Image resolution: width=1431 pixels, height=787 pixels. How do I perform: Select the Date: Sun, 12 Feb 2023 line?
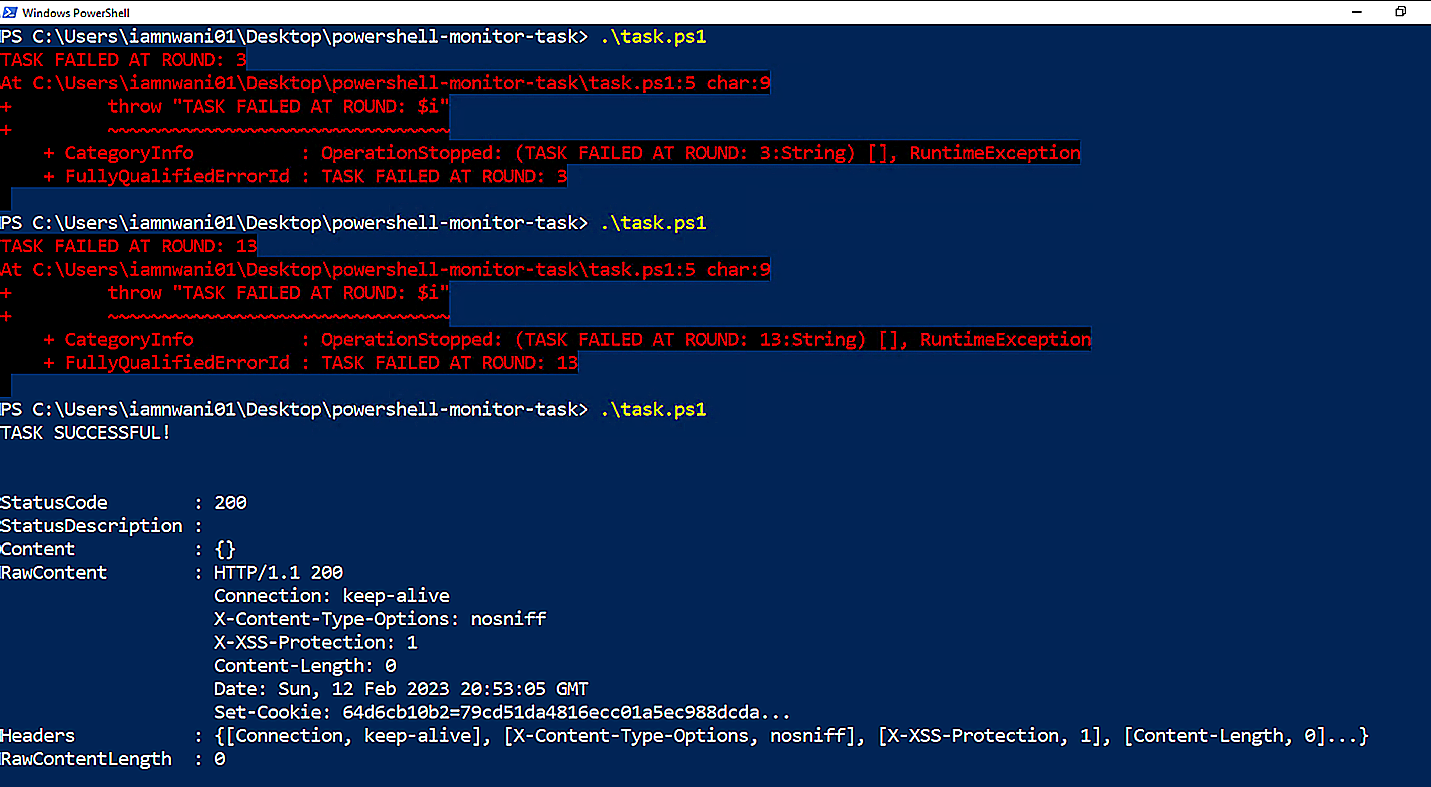pyautogui.click(x=400, y=688)
